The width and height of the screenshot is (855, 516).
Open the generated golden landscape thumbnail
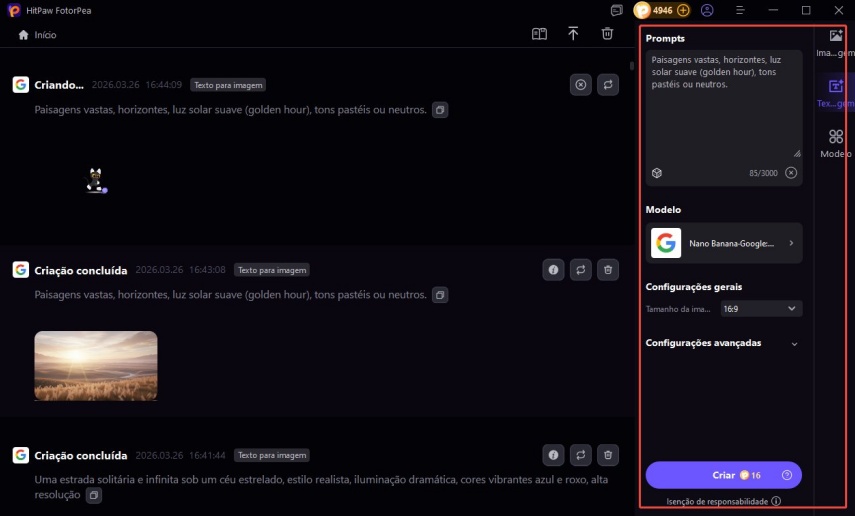[96, 366]
